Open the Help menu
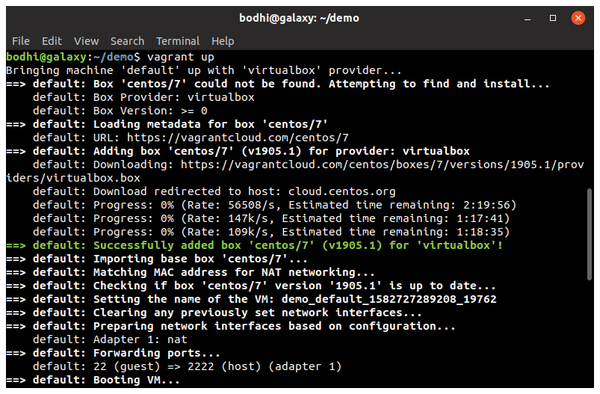The width and height of the screenshot is (600, 394). click(x=223, y=41)
